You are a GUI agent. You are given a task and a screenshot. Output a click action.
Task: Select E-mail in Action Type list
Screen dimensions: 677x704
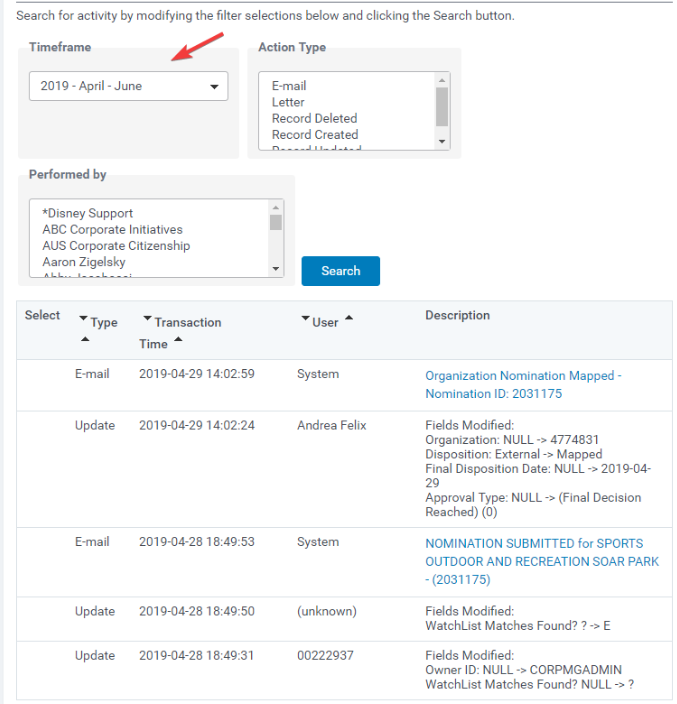[289, 86]
